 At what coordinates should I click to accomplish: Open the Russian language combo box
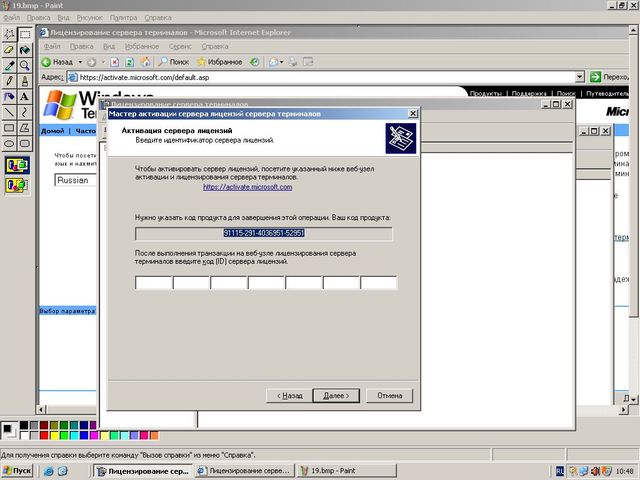76,180
